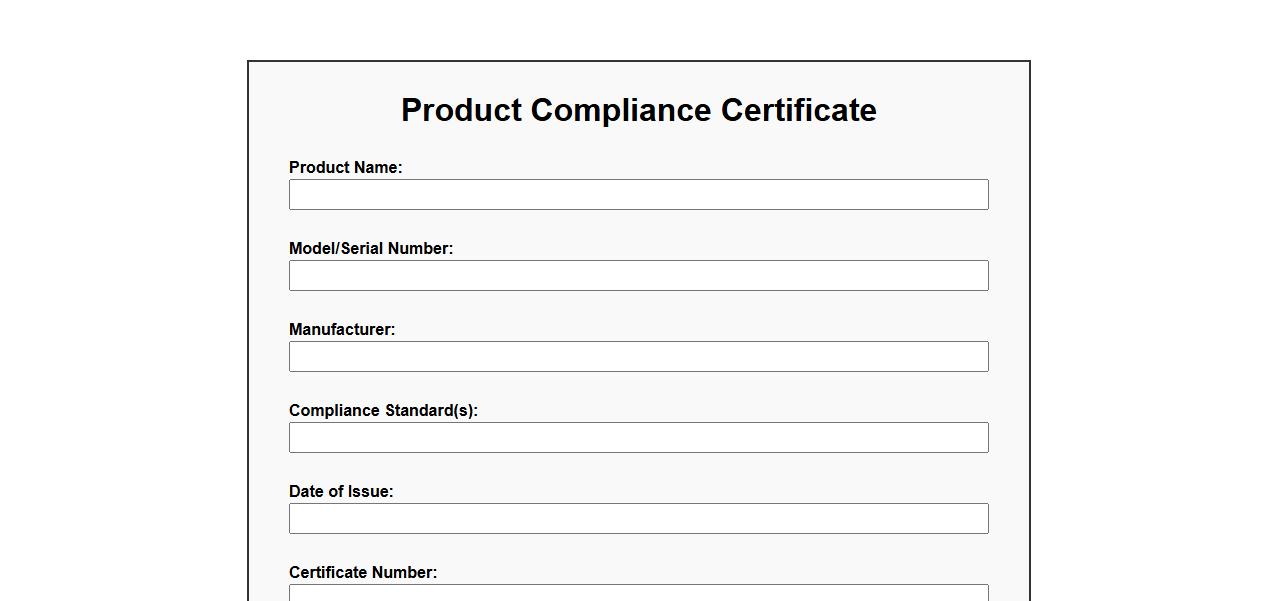Click gray form background left of the heading
The height and width of the screenshot is (601, 1278).
click(x=320, y=110)
